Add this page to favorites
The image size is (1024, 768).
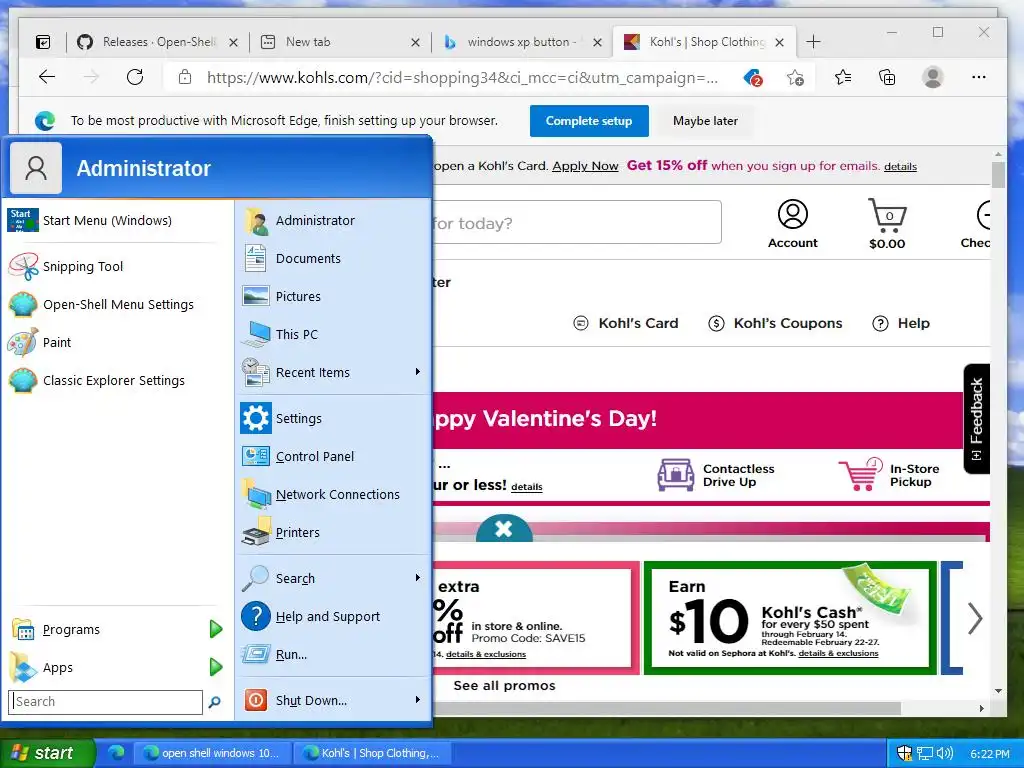(x=795, y=78)
